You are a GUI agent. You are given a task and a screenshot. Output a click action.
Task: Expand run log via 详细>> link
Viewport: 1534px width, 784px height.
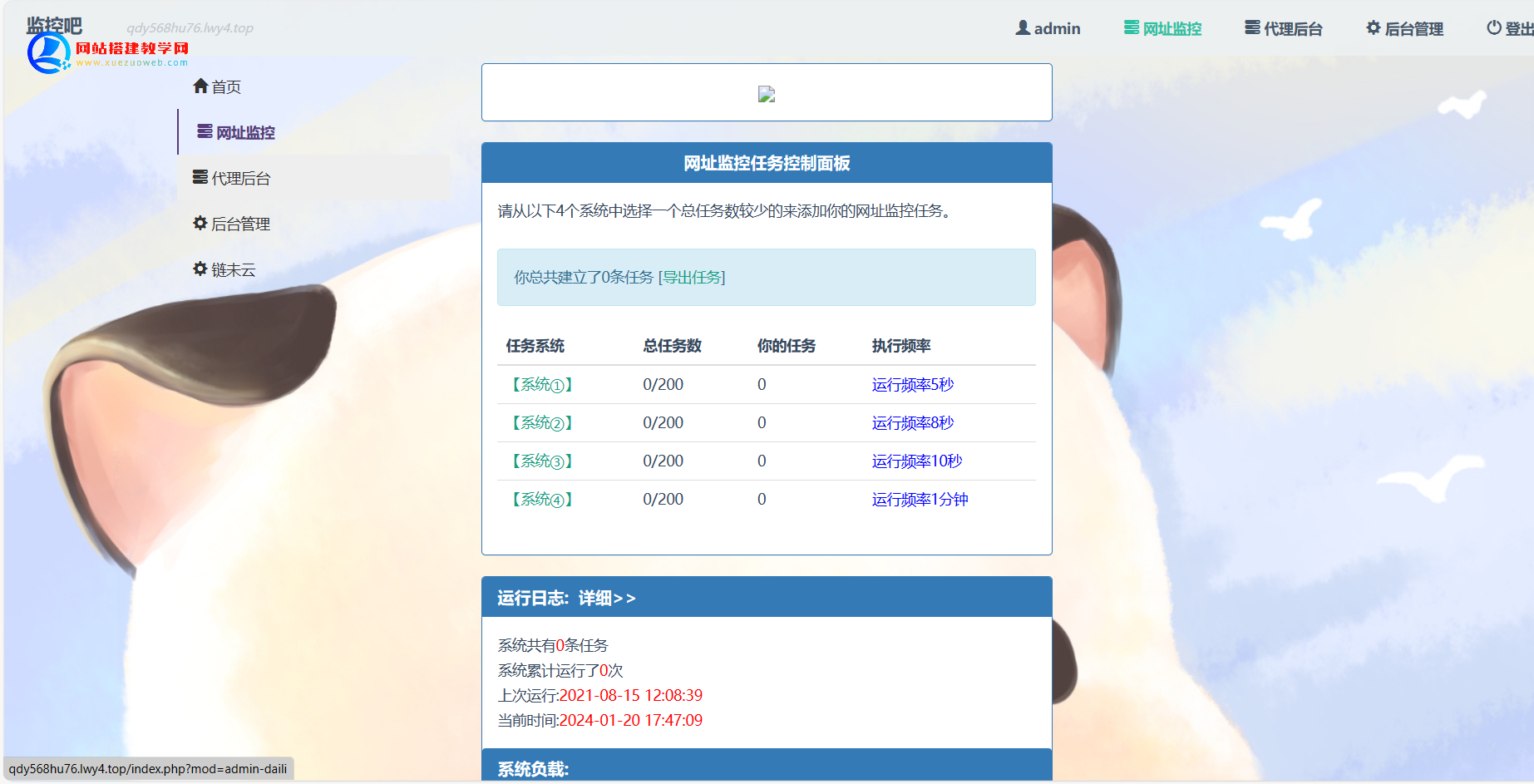607,599
